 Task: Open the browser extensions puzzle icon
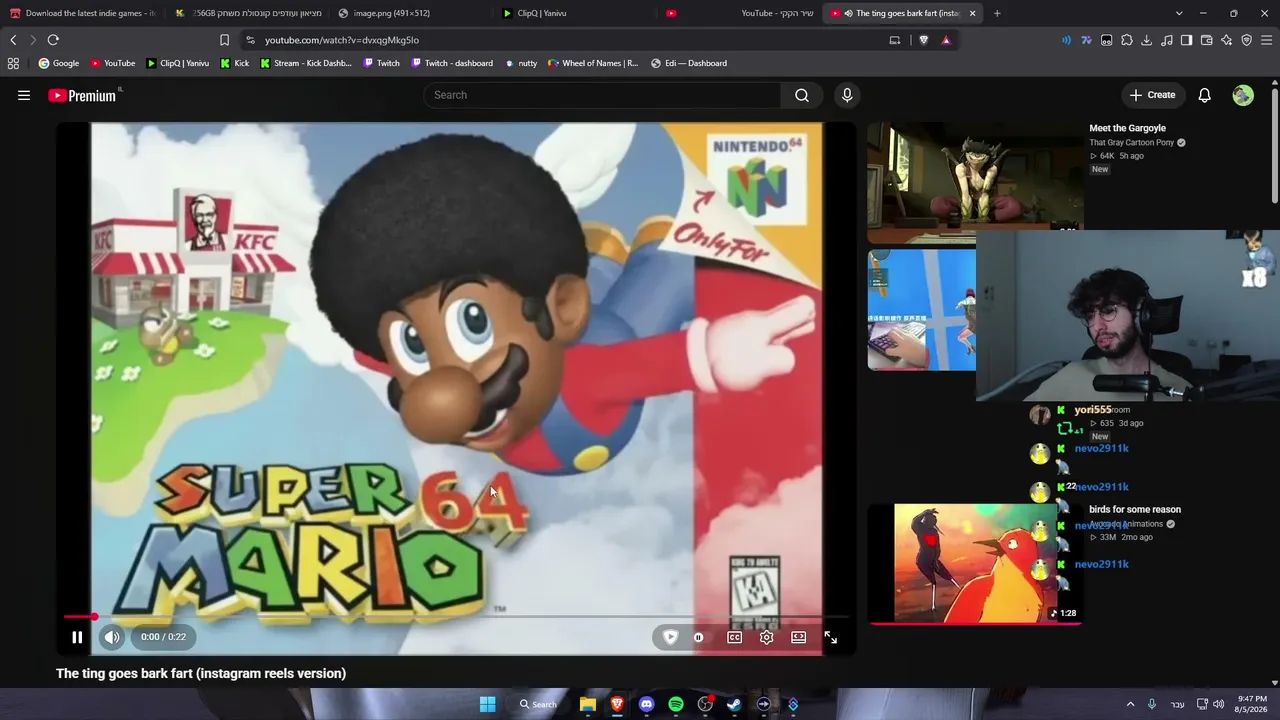1127,40
